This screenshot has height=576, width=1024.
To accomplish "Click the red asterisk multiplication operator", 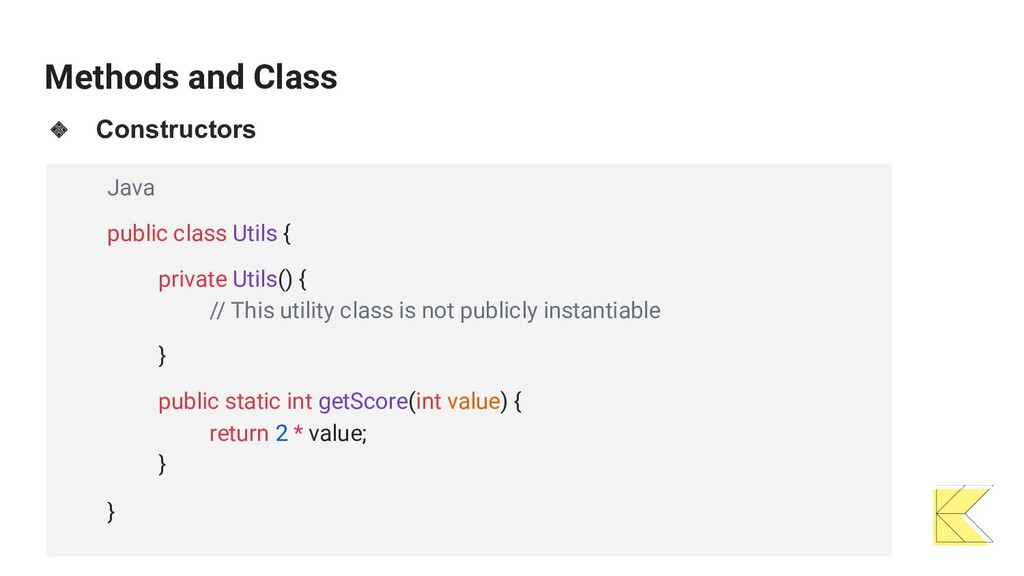I will 298,431.
